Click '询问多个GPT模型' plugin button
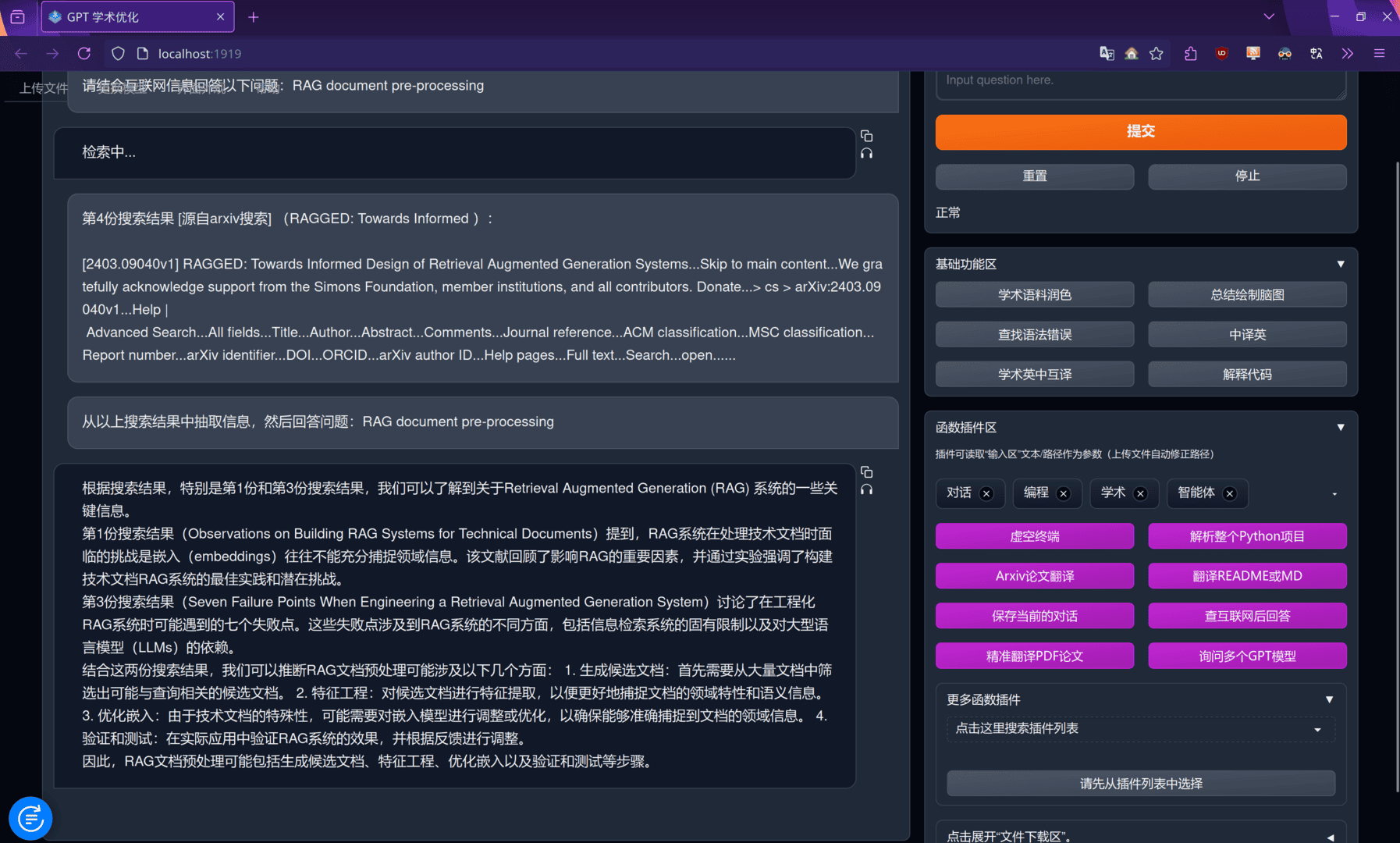 click(x=1247, y=656)
